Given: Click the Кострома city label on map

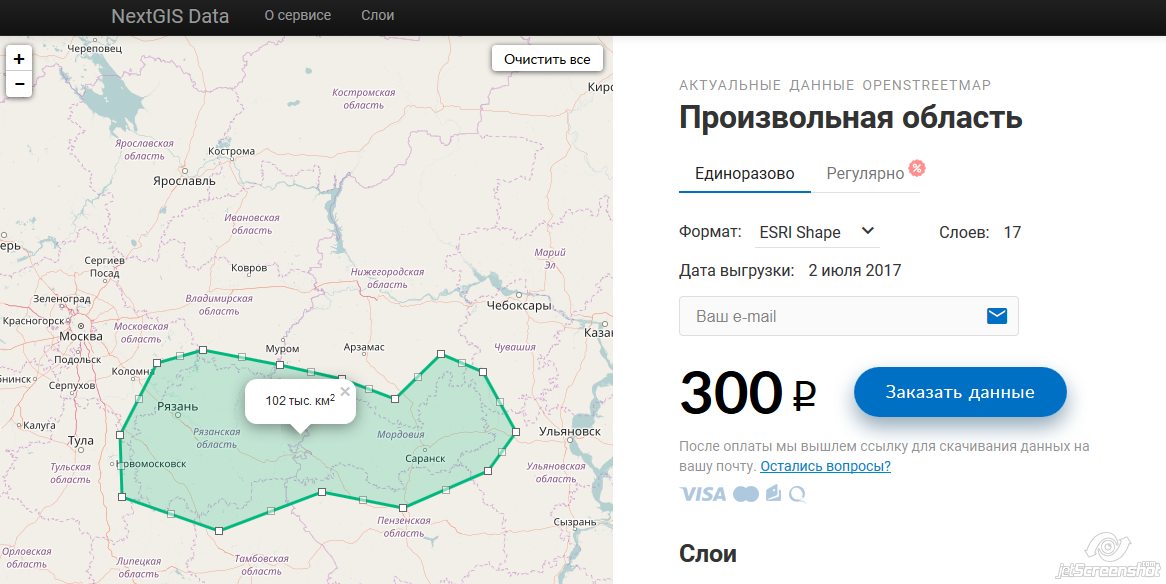Looking at the screenshot, I should [x=231, y=151].
